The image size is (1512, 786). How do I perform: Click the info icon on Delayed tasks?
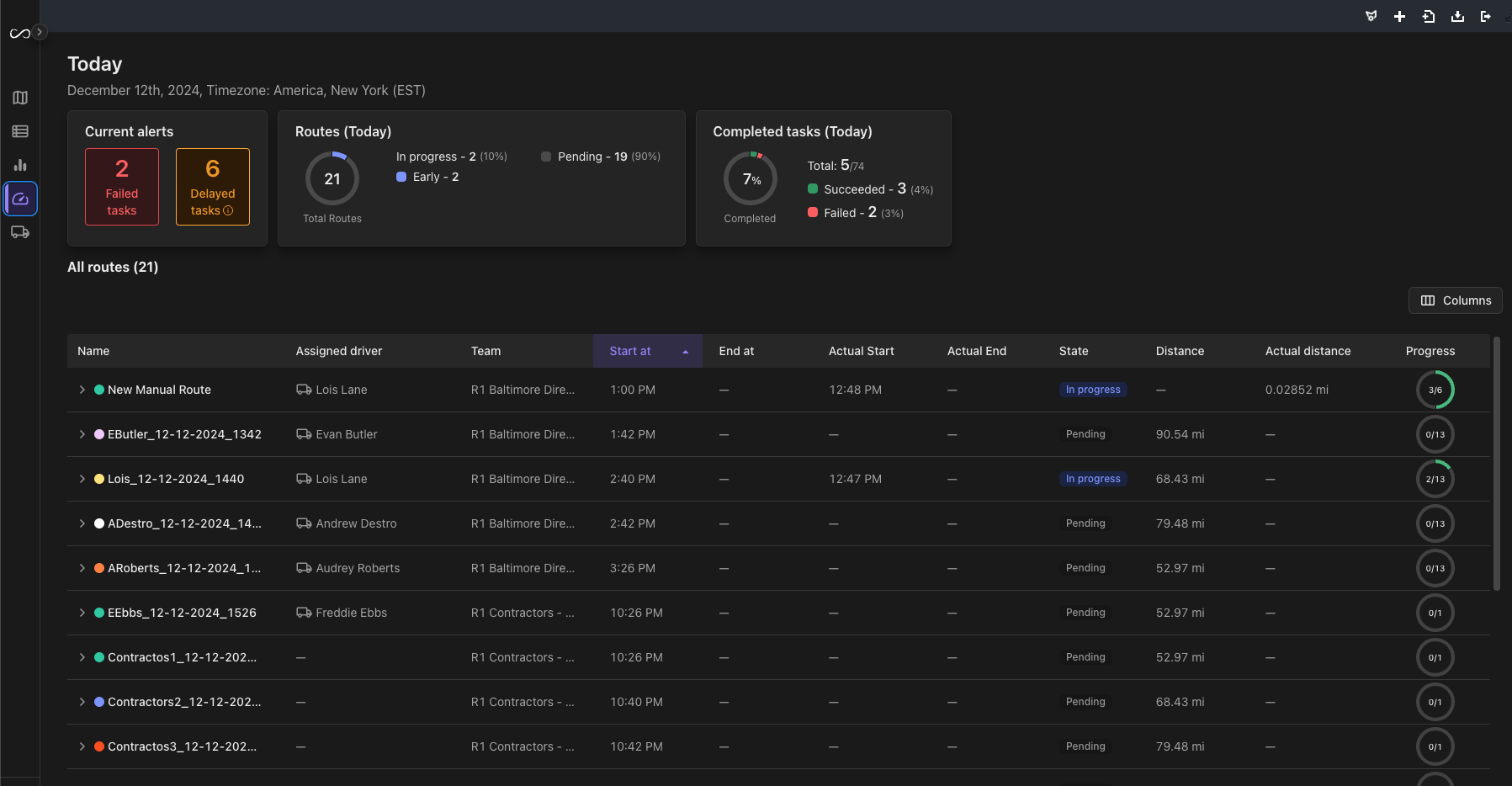pyautogui.click(x=228, y=210)
